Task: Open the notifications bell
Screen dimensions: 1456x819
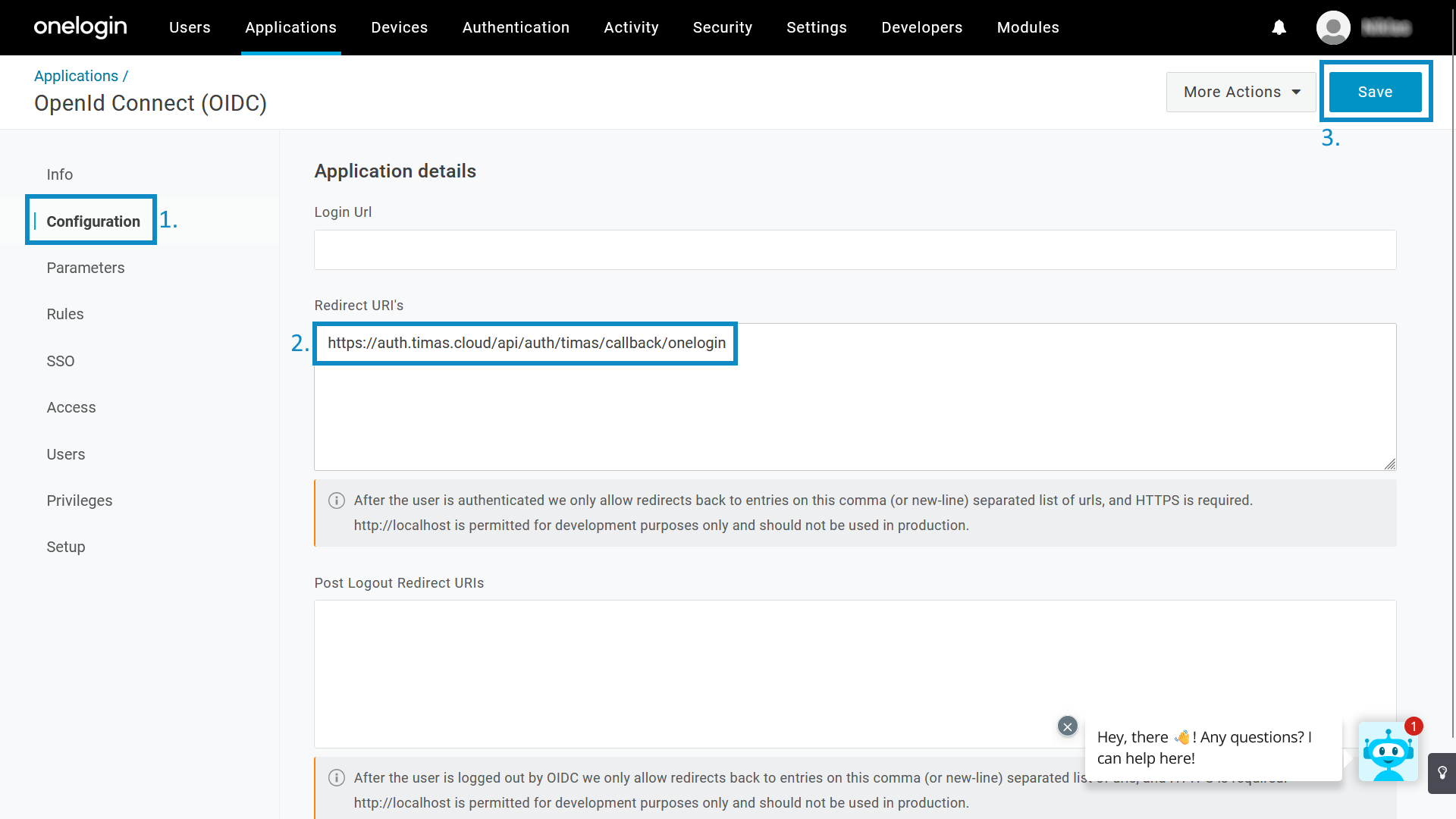Action: (x=1279, y=27)
